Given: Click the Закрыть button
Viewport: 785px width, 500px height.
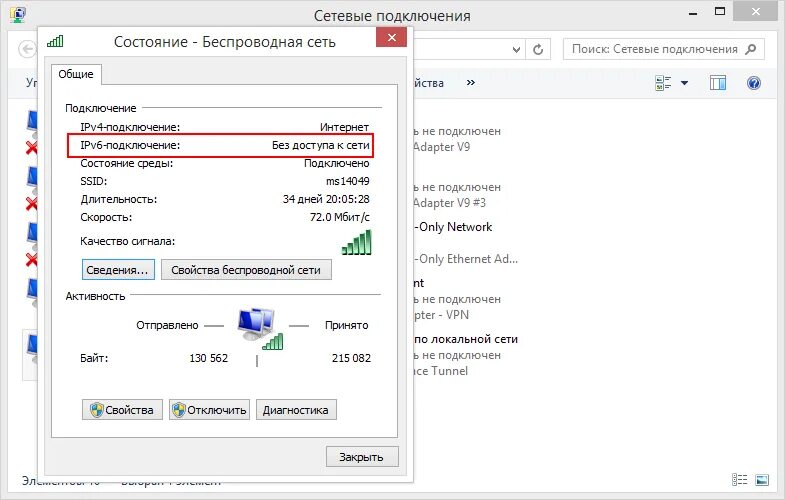Looking at the screenshot, I should point(361,457).
